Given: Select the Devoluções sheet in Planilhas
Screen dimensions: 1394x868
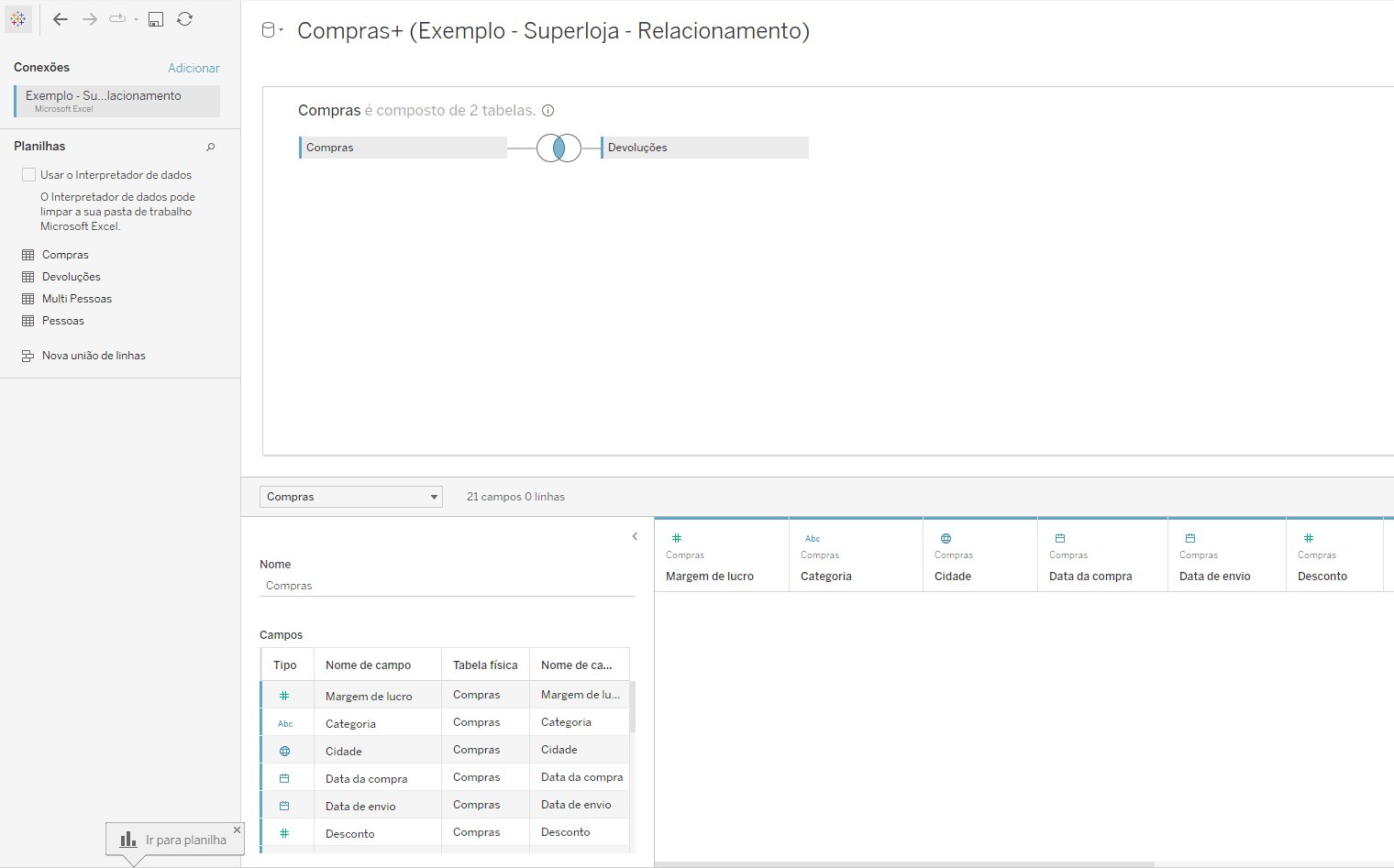Looking at the screenshot, I should click(x=72, y=277).
